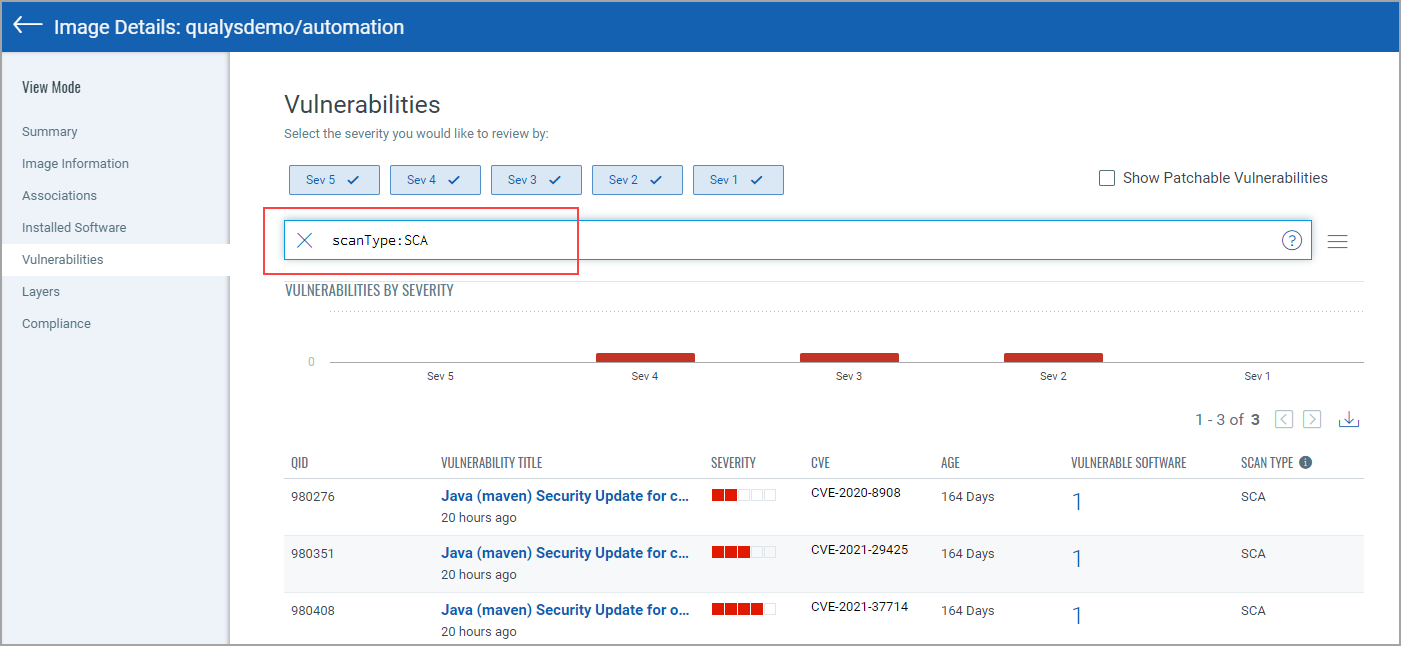Open Associations view
This screenshot has height=646, width=1401.
[x=59, y=196]
